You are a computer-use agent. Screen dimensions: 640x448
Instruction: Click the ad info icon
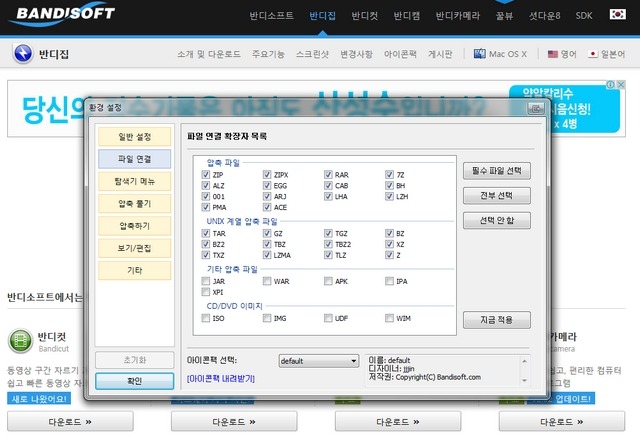pyautogui.click(x=611, y=84)
